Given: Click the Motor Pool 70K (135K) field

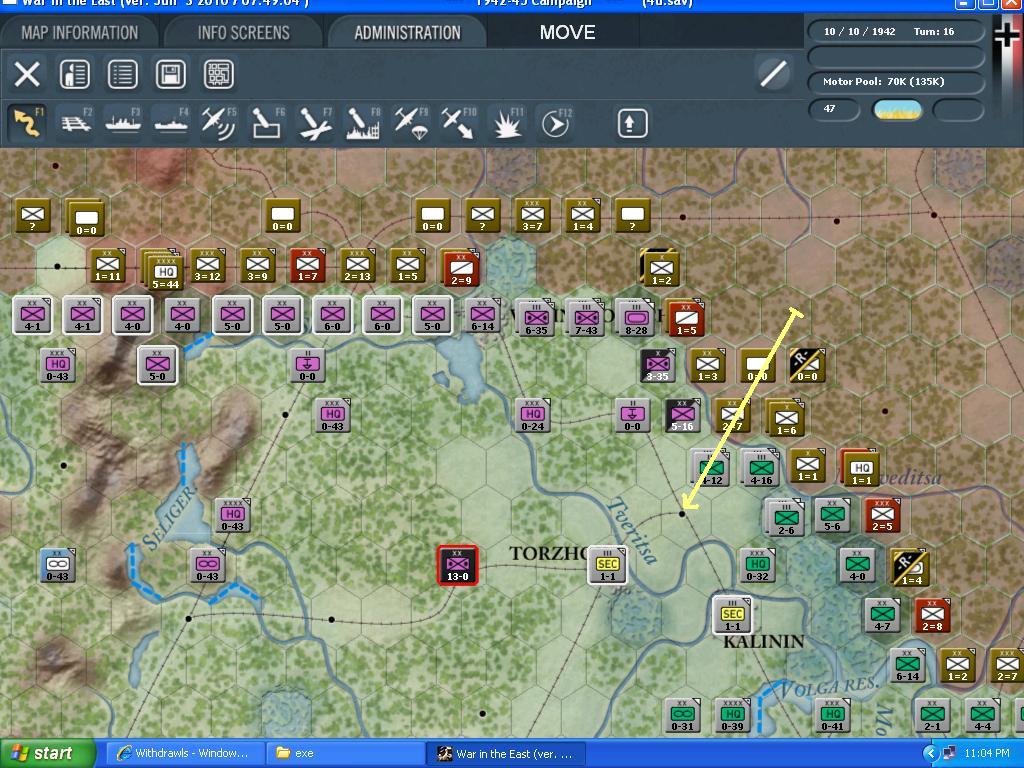Looking at the screenshot, I should pos(895,82).
